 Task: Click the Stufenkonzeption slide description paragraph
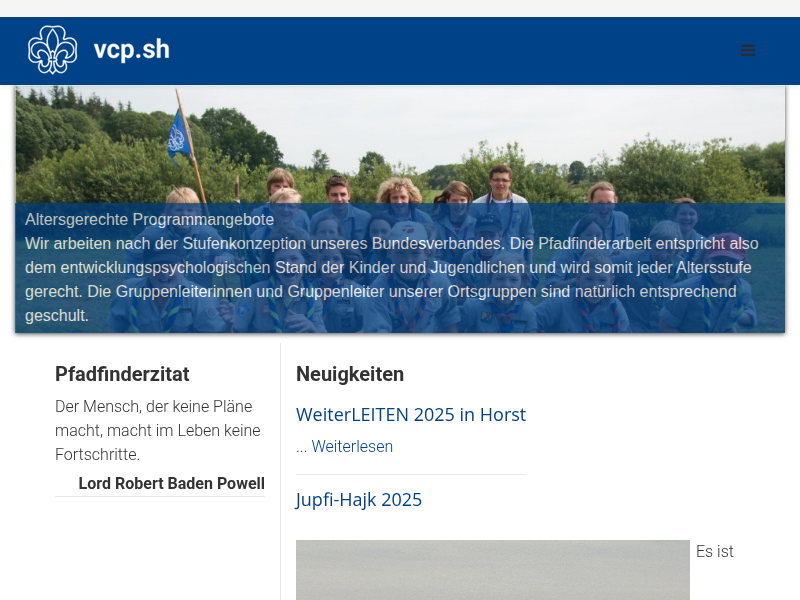(x=390, y=279)
